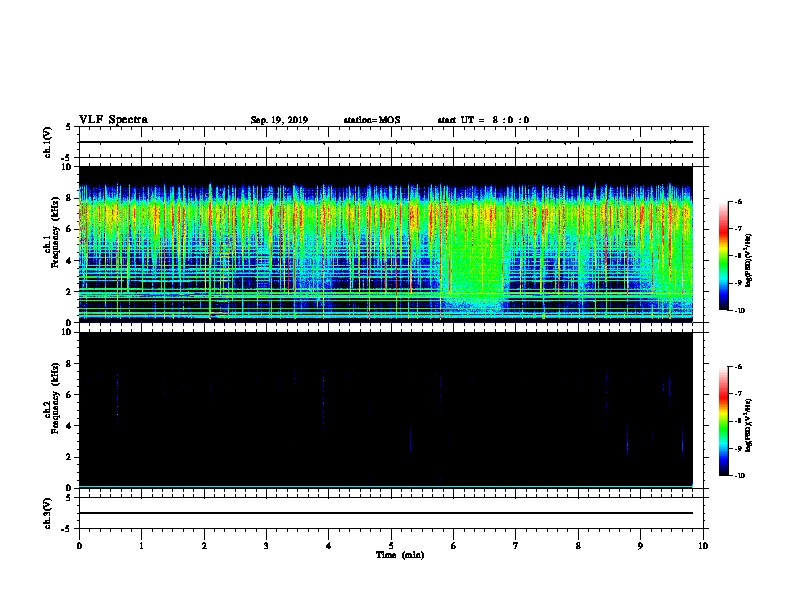Select the log(PSD) label beside ch.1 colorbar
Viewport: 792px width, 612px height.
(749, 260)
